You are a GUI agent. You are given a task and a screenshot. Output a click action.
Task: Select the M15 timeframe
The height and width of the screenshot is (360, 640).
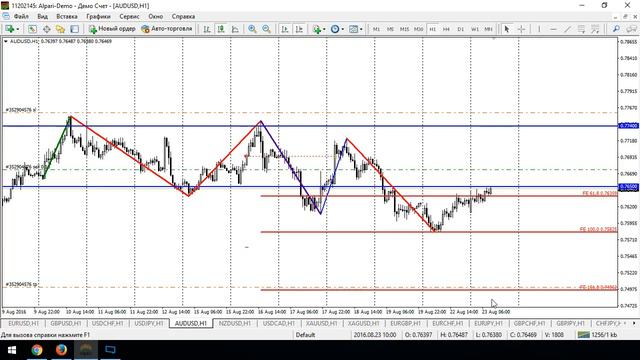tap(404, 29)
